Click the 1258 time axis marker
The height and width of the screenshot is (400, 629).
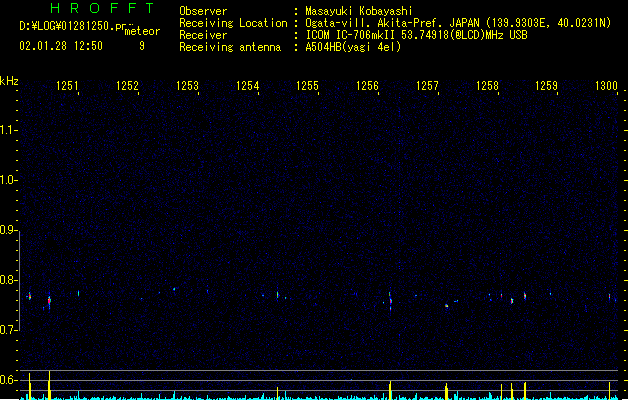[x=487, y=86]
